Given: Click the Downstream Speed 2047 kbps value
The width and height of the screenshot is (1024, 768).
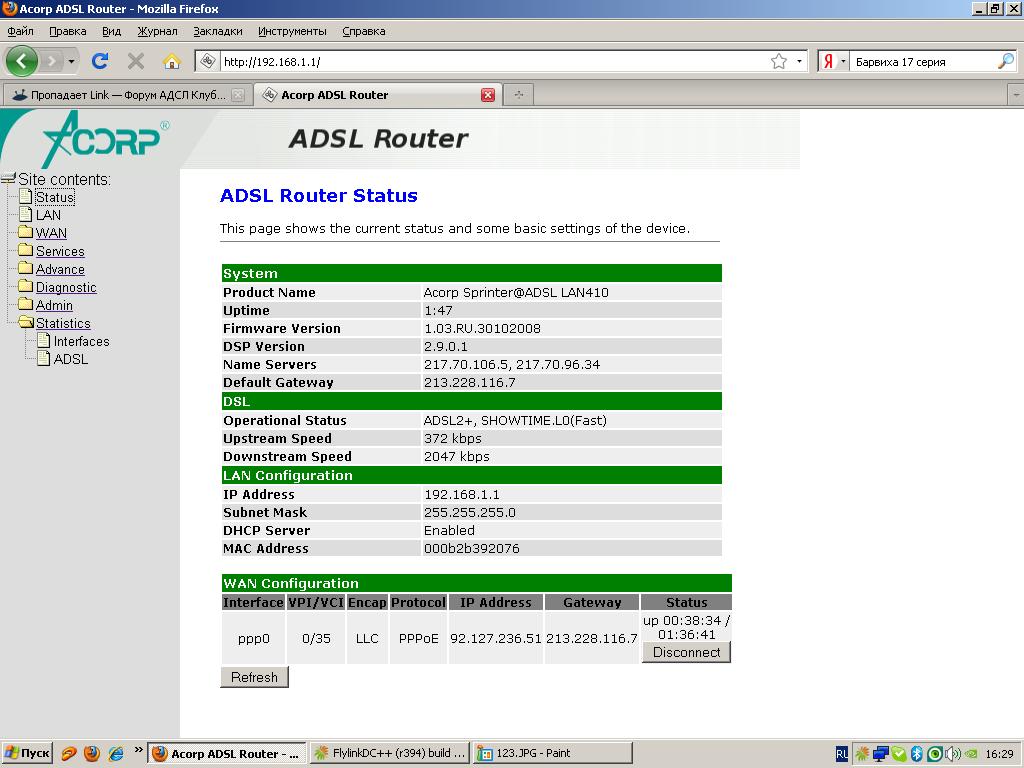Looking at the screenshot, I should pyautogui.click(x=456, y=456).
